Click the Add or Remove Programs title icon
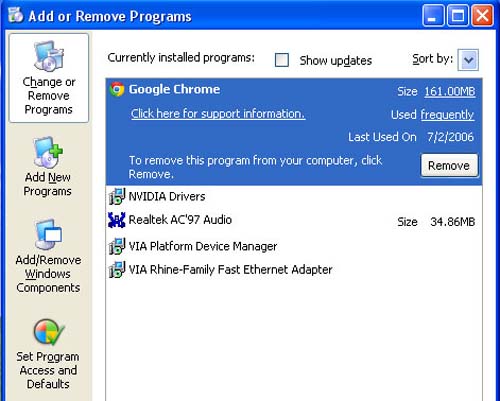This screenshot has height=401, width=500. click(x=15, y=15)
